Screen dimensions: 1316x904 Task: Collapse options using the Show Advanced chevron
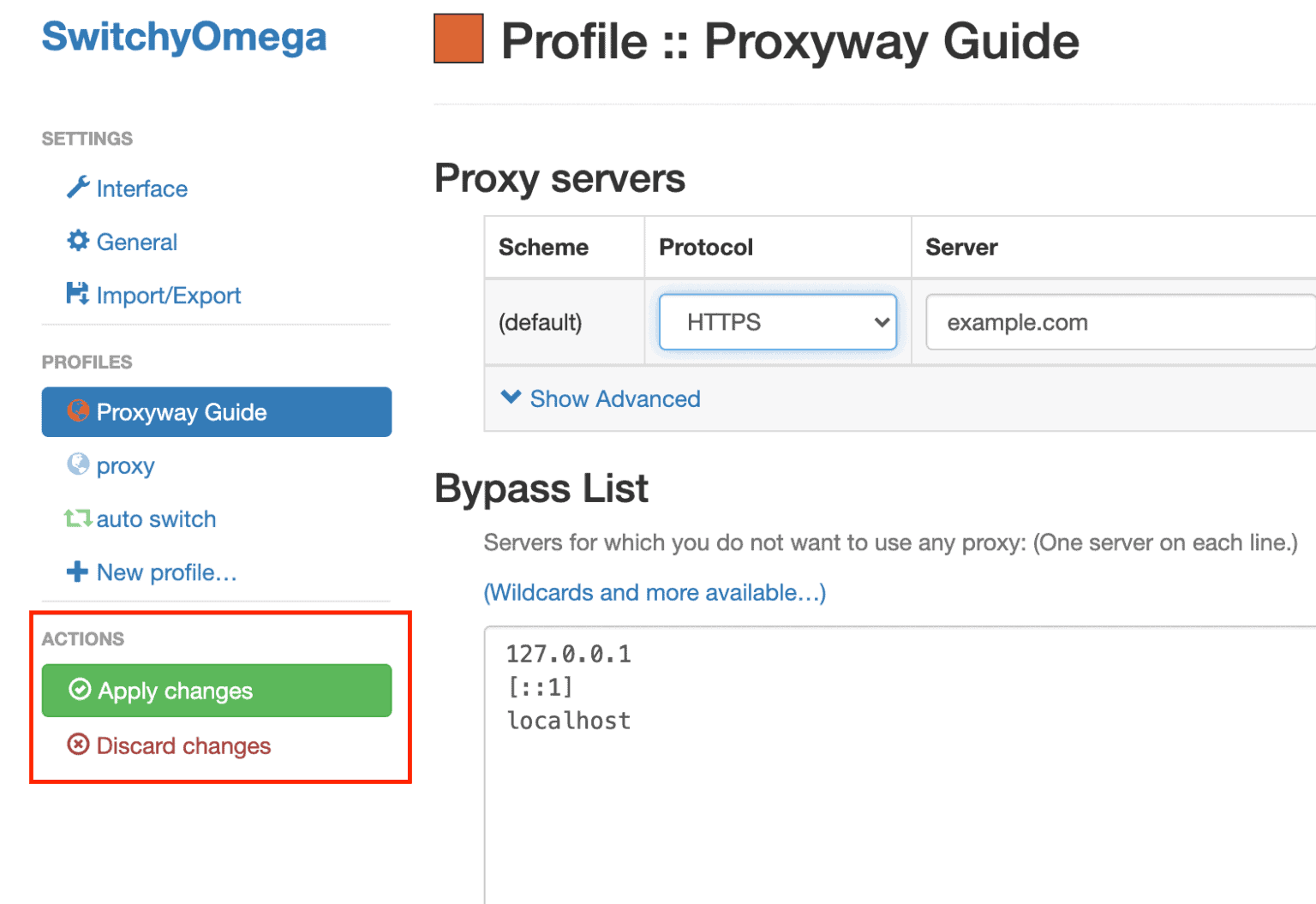point(511,397)
